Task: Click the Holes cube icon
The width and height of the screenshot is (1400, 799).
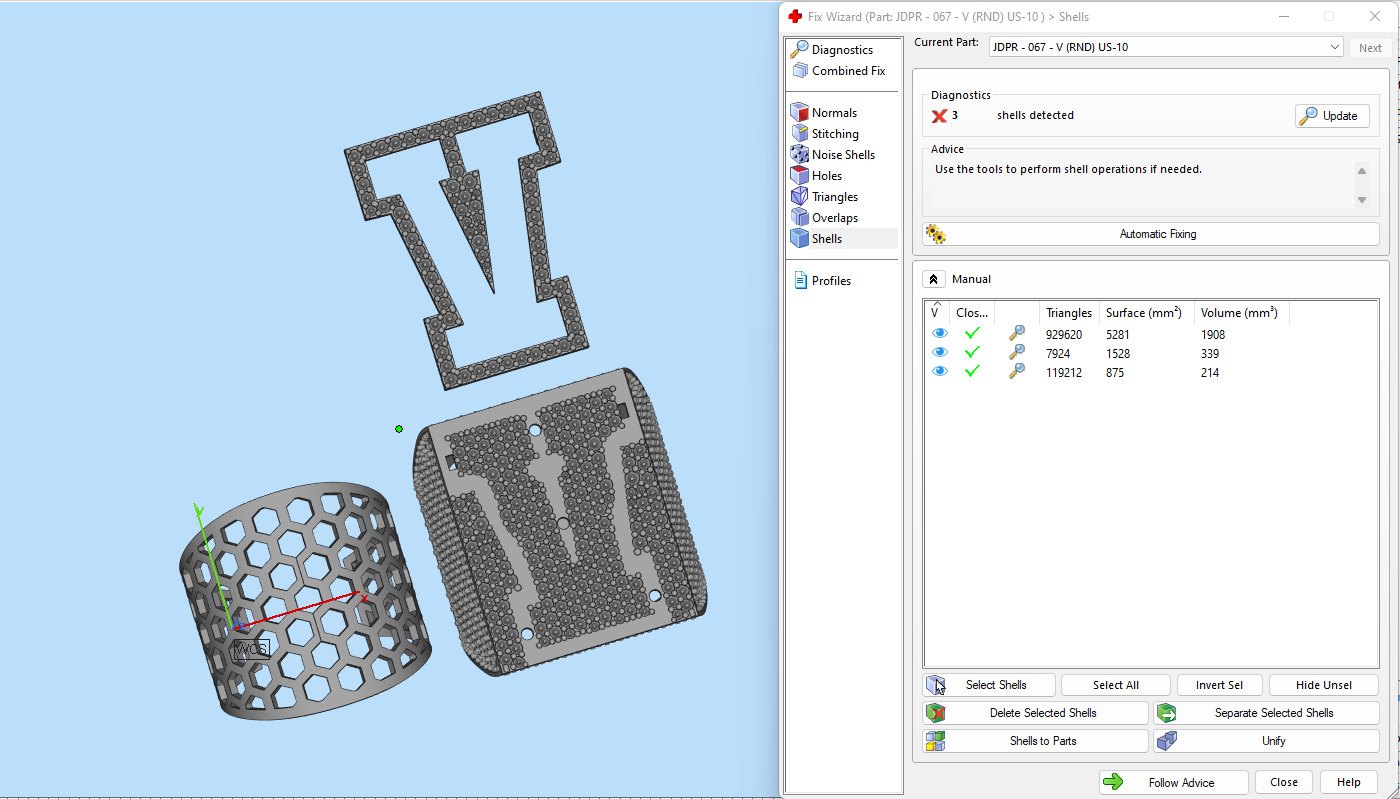Action: tap(799, 175)
